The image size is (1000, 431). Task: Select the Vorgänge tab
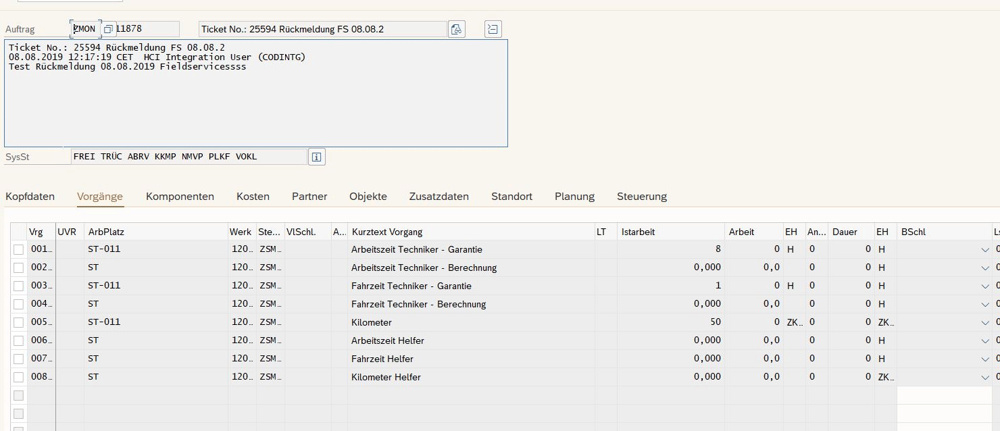click(100, 196)
